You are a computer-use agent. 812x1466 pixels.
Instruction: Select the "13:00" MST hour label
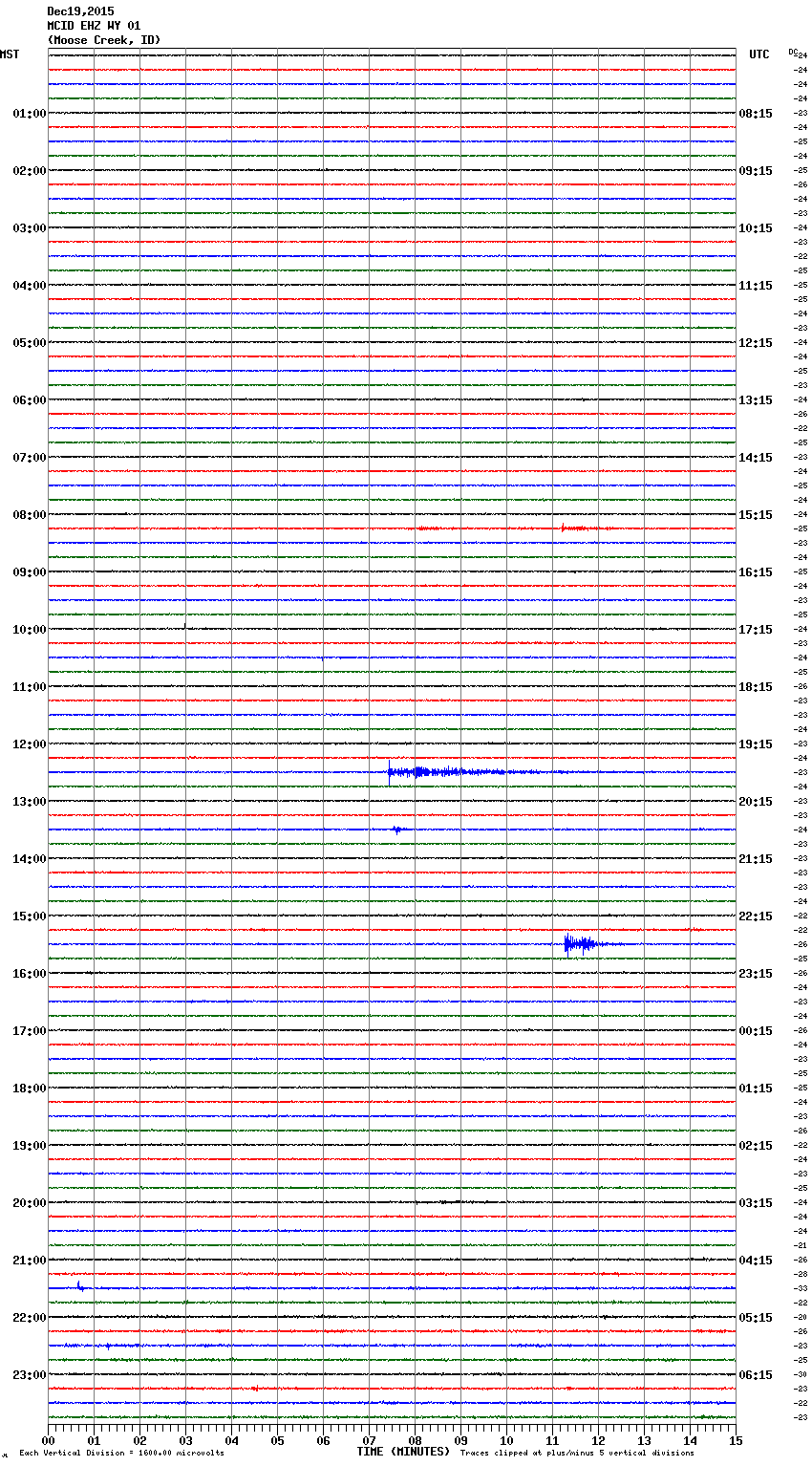30,802
